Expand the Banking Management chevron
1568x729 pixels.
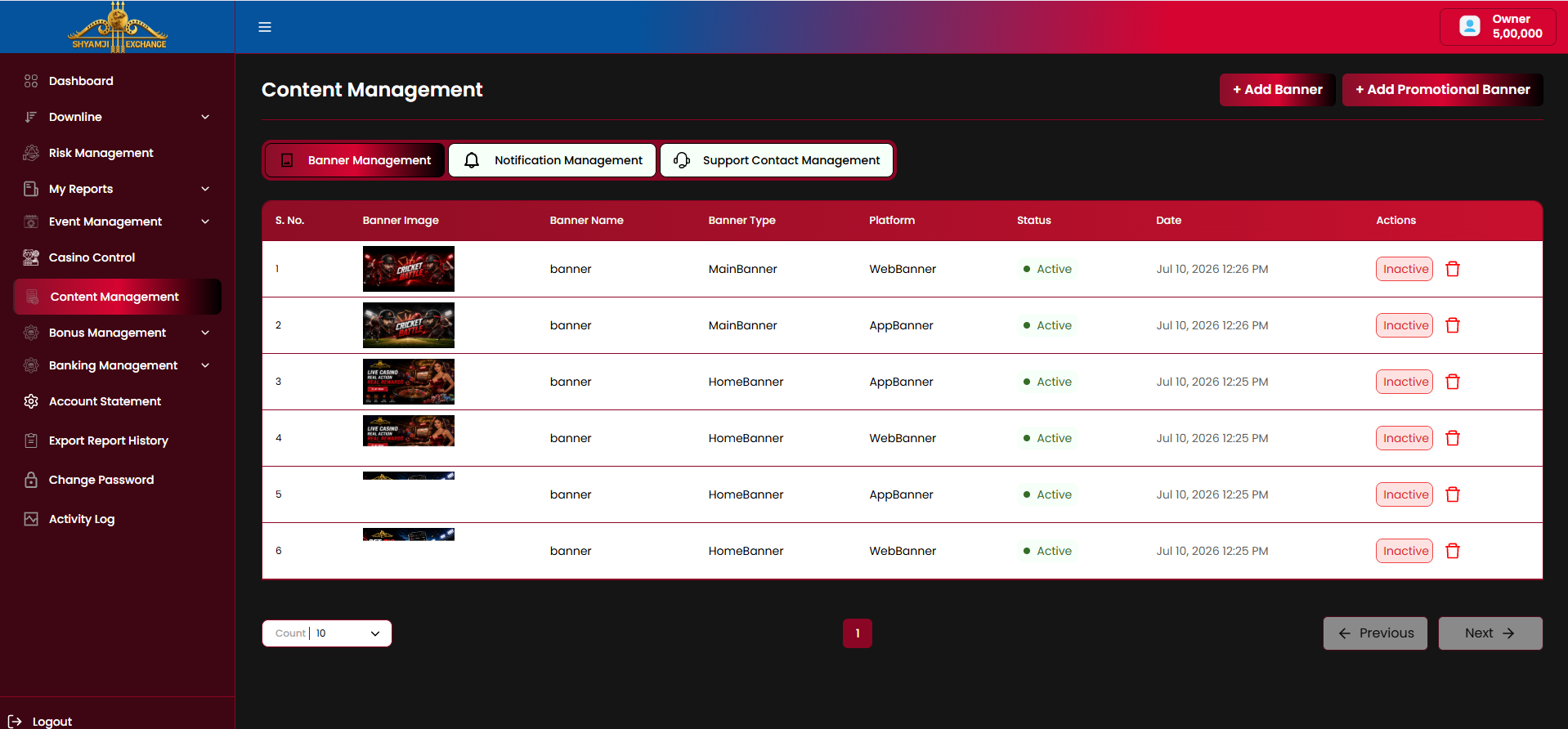pyautogui.click(x=205, y=365)
